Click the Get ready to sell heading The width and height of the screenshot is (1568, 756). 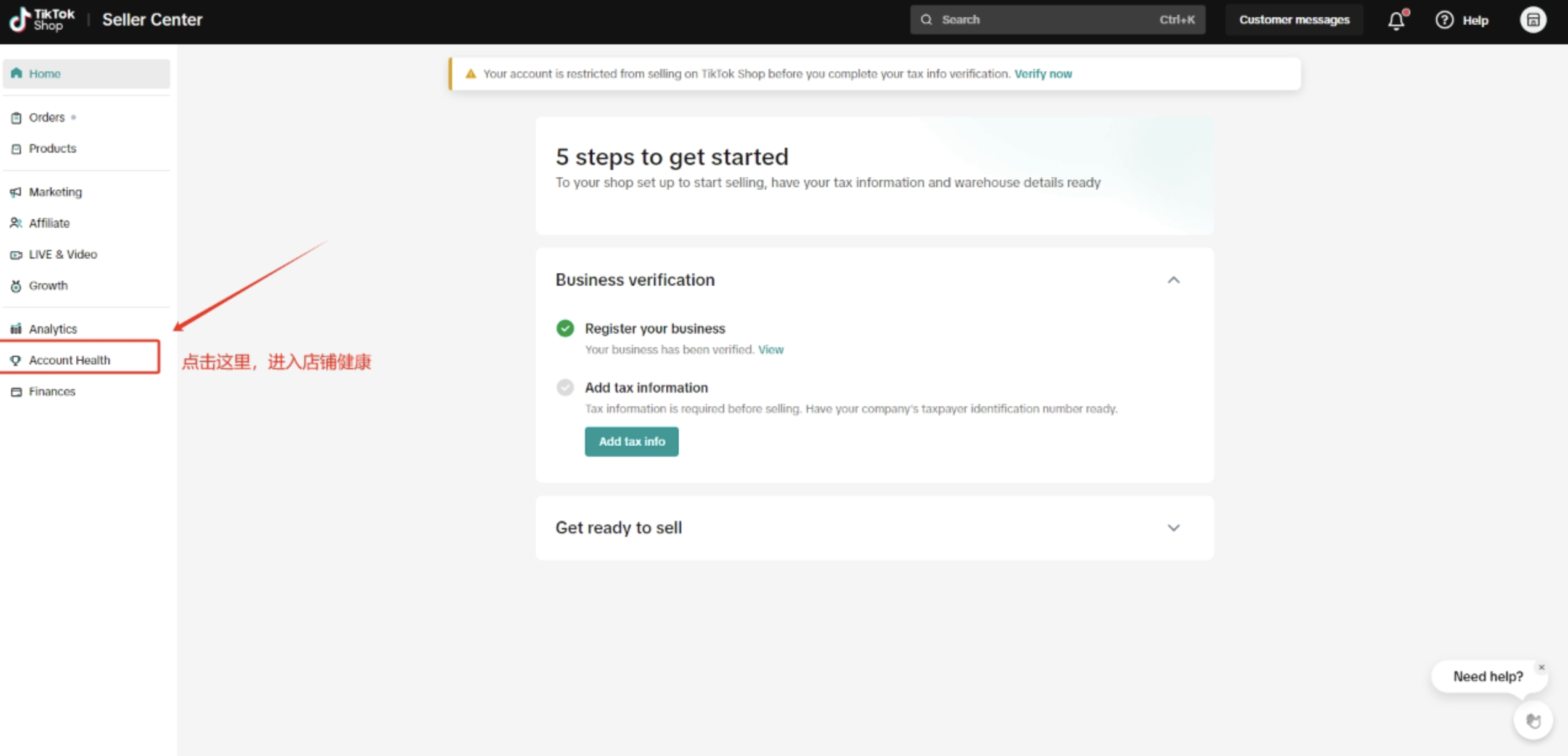point(618,528)
